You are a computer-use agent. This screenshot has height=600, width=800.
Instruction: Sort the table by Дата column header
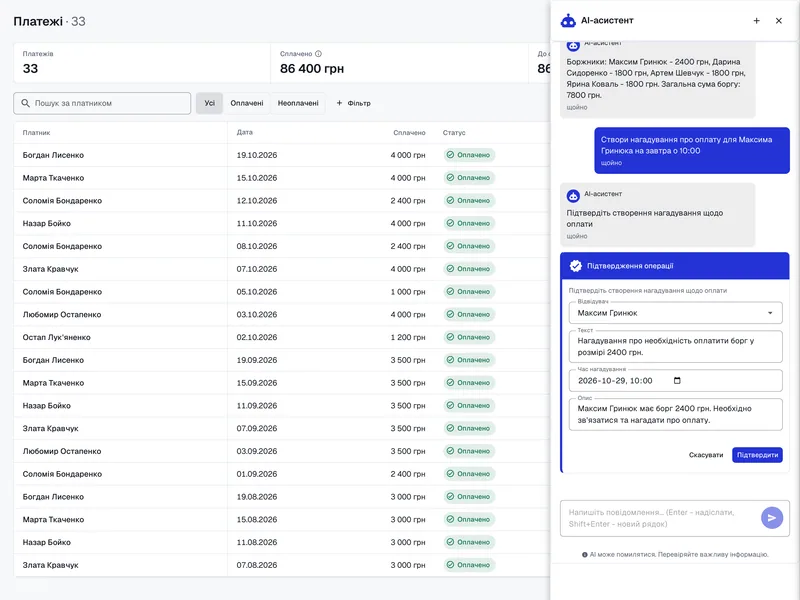[244, 132]
